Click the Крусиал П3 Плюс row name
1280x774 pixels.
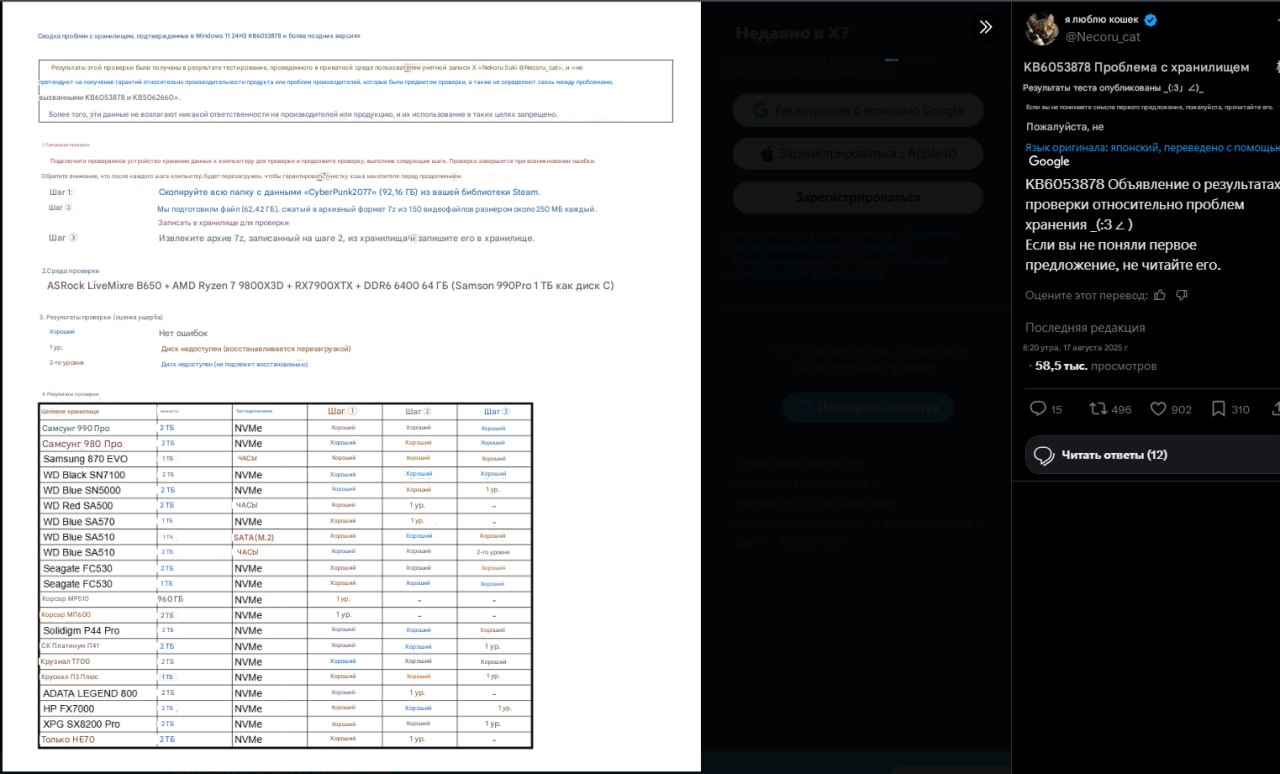coord(69,677)
